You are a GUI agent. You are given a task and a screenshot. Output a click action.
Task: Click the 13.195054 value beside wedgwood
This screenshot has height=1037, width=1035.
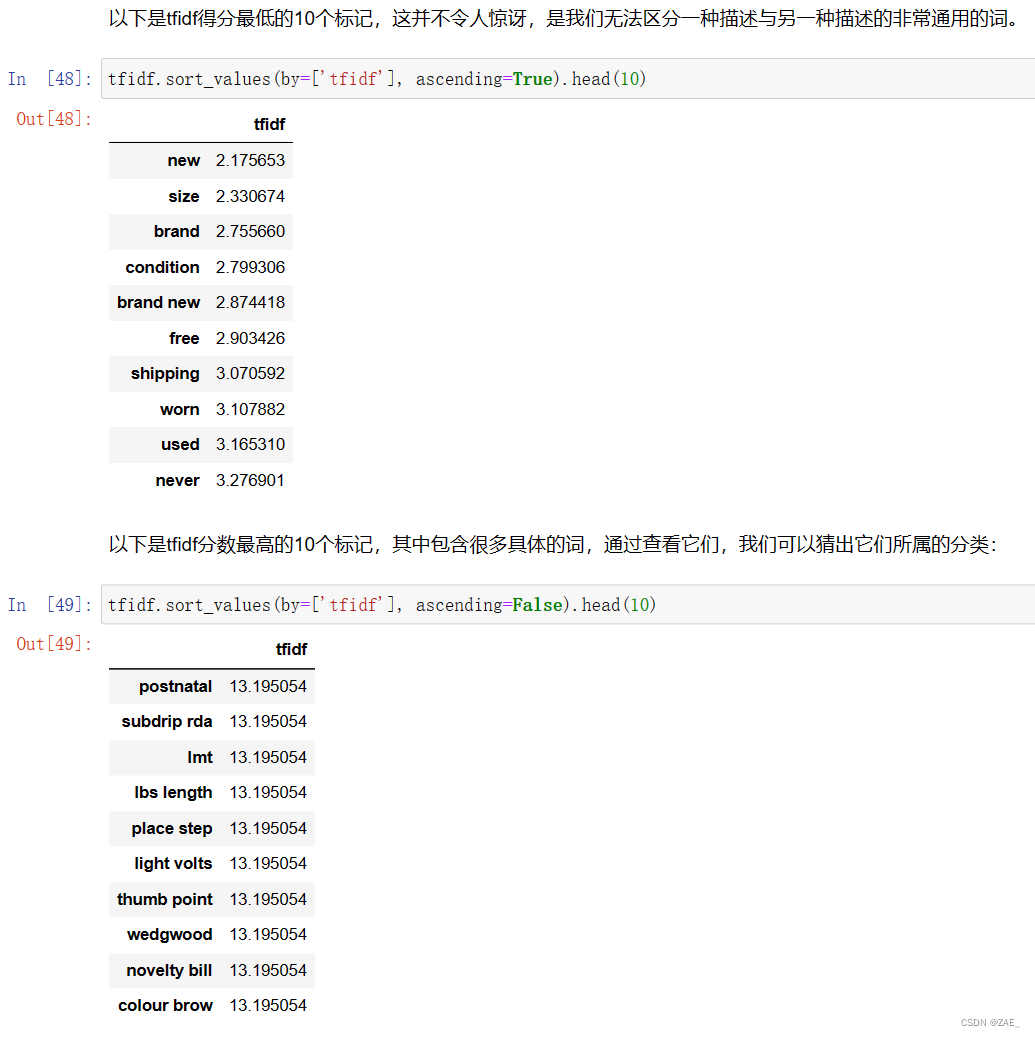click(268, 934)
